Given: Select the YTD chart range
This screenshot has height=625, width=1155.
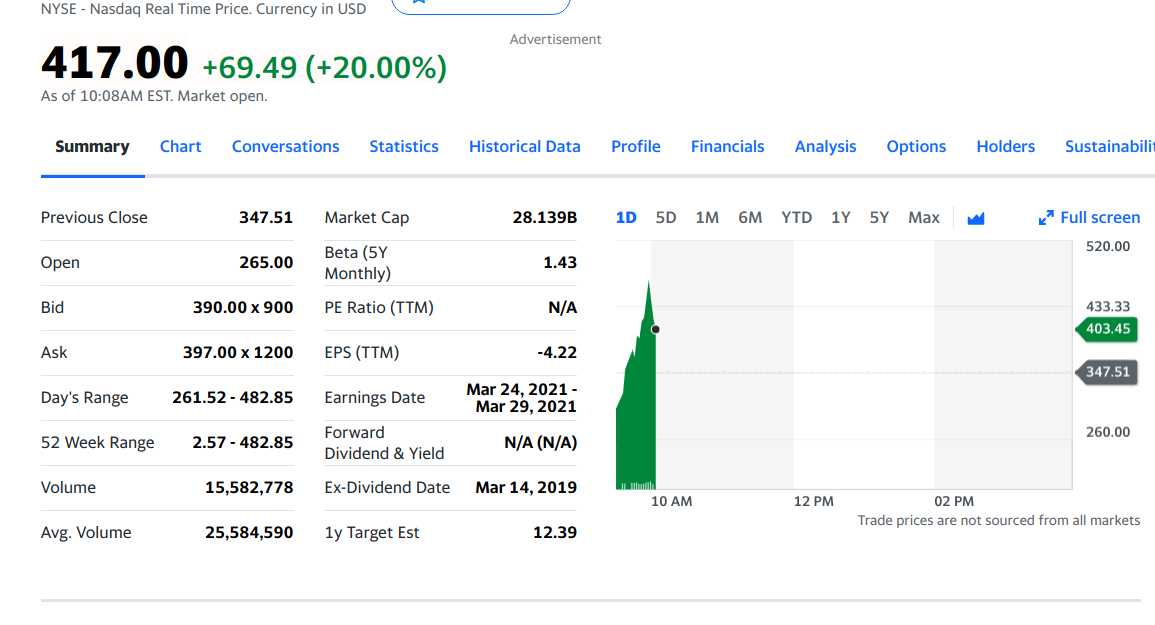Looking at the screenshot, I should click(x=796, y=217).
